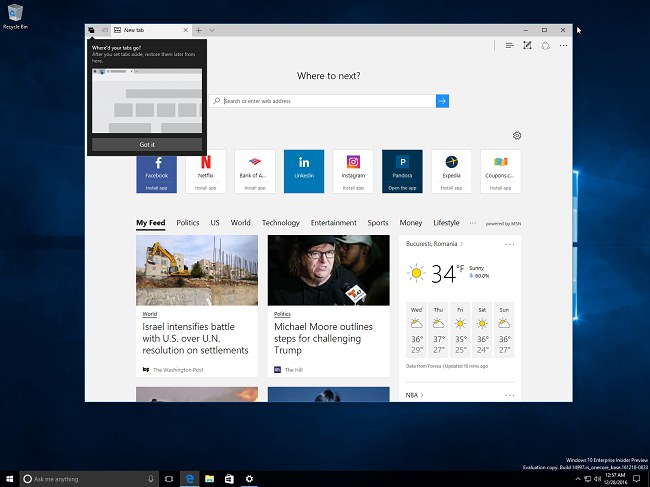Click the set these tabs aside icon
The image size is (650, 487).
point(104,30)
